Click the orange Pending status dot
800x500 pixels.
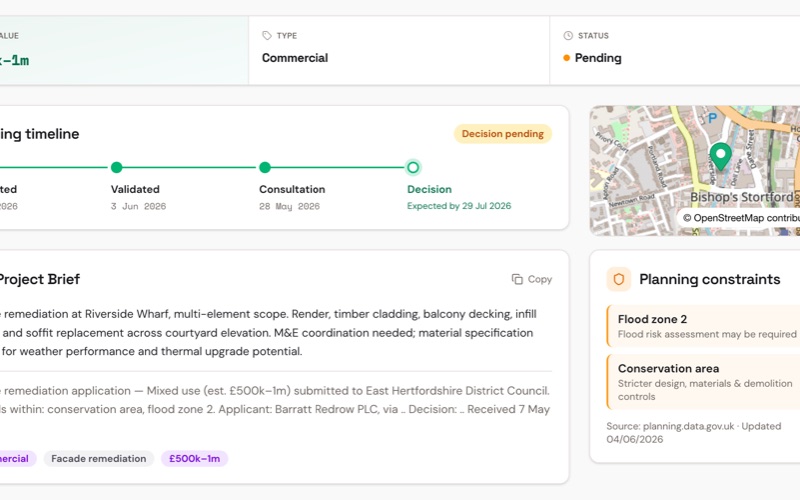pyautogui.click(x=566, y=58)
